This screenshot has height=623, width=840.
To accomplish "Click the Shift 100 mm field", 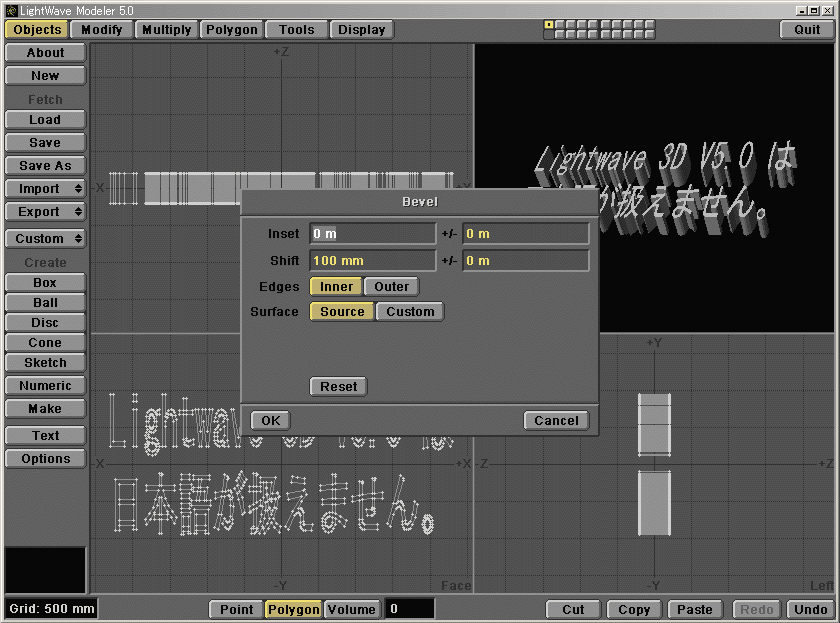I will coord(372,261).
